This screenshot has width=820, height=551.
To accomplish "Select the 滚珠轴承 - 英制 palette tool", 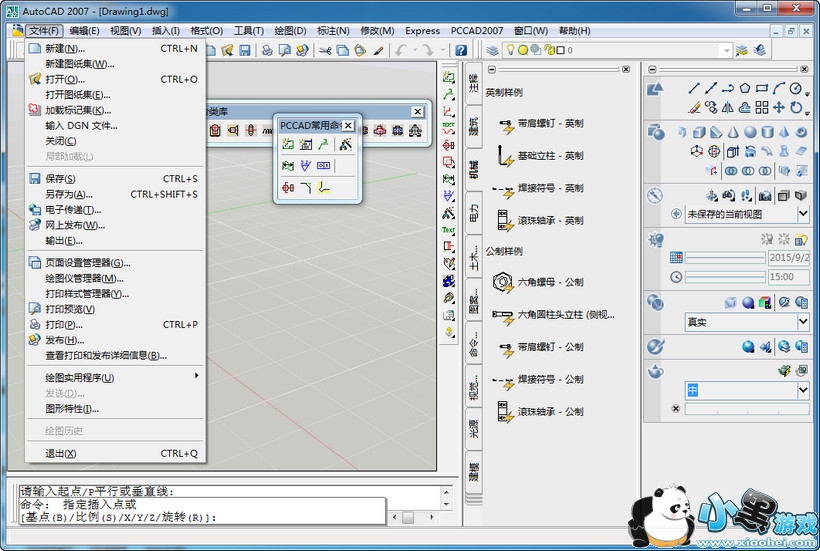I will point(503,220).
